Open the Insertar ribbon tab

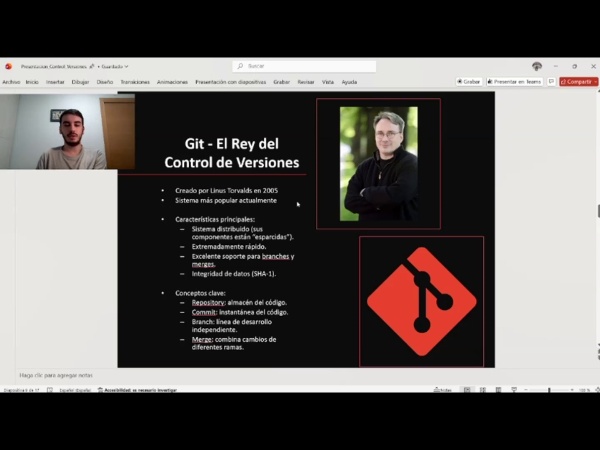[55, 82]
